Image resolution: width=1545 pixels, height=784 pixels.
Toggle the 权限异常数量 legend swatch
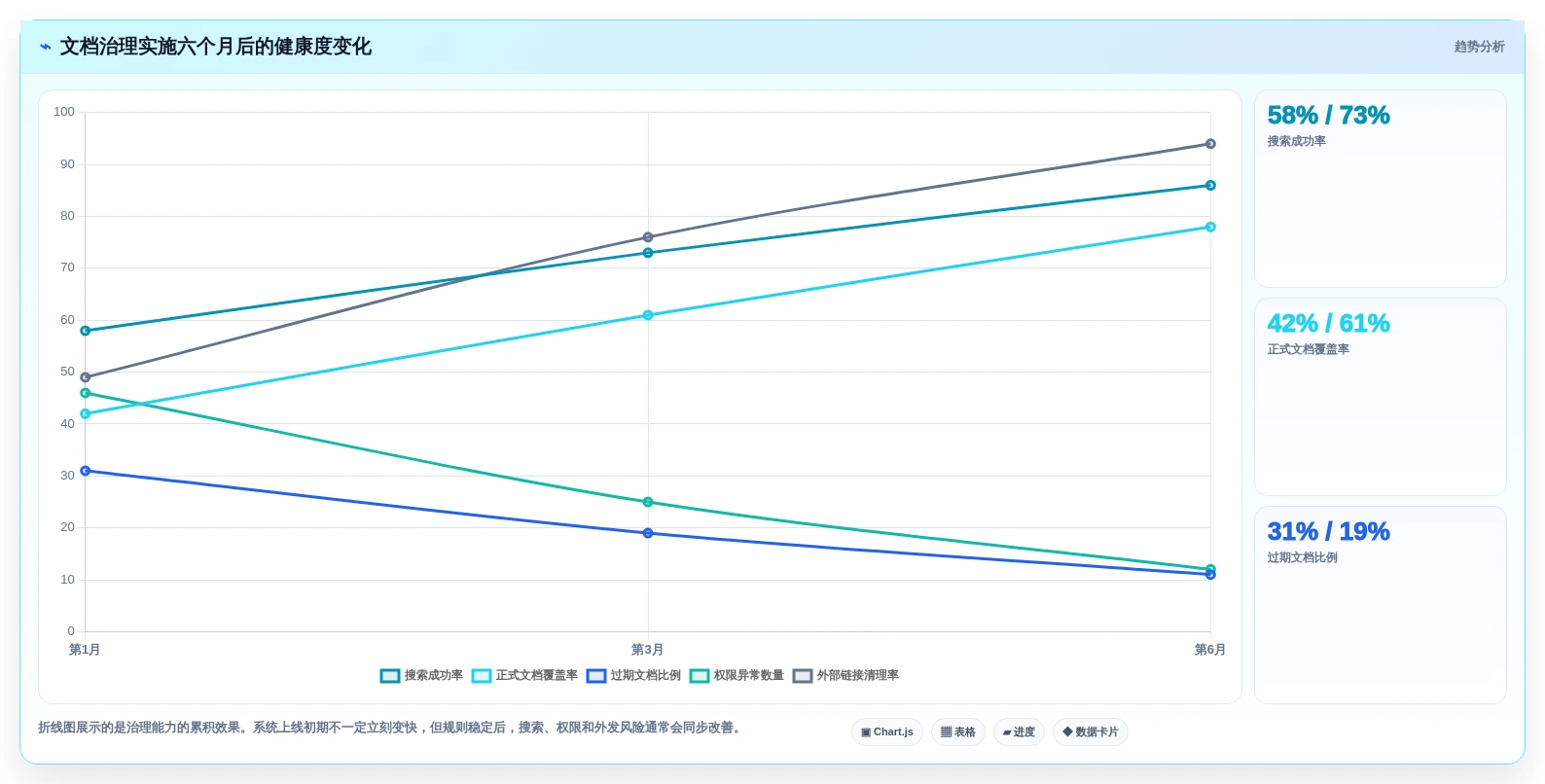pyautogui.click(x=700, y=676)
